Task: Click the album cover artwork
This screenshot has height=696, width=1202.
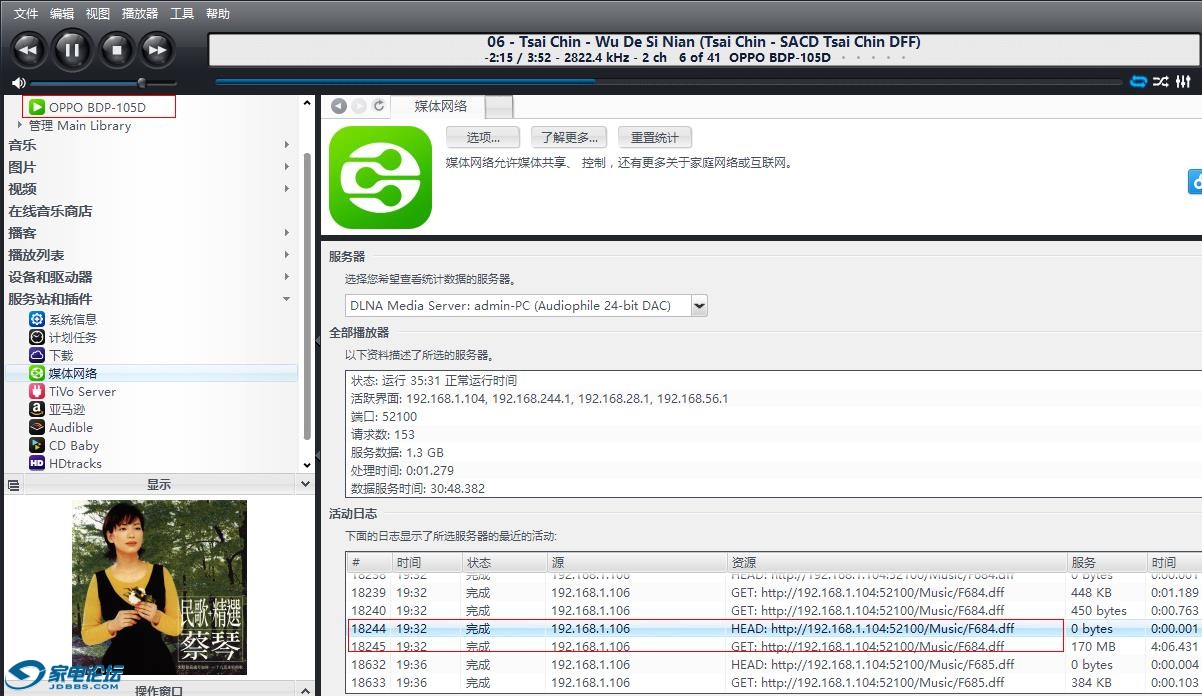Action: click(159, 587)
